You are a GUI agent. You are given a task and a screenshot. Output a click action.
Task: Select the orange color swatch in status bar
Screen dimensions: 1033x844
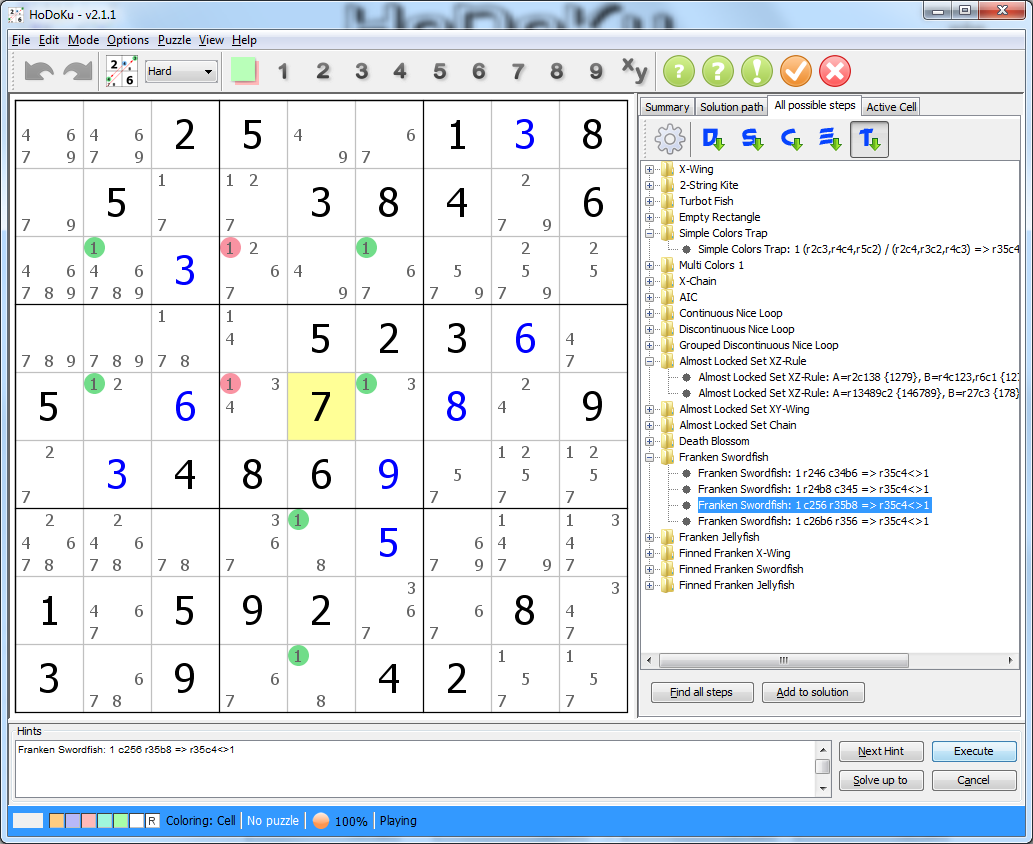coord(57,821)
